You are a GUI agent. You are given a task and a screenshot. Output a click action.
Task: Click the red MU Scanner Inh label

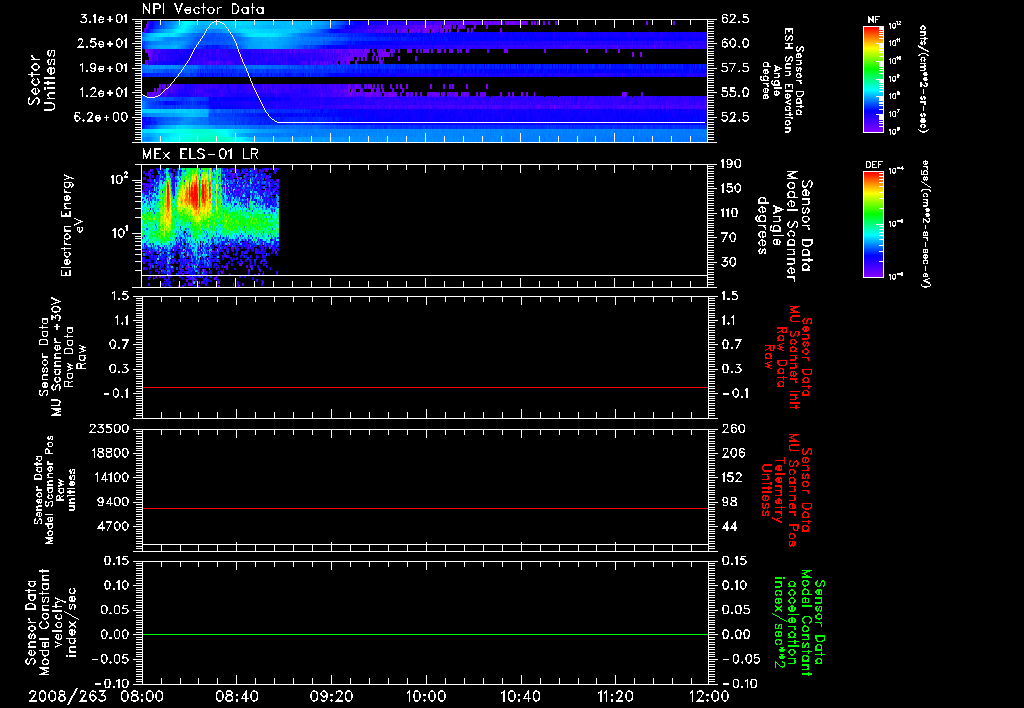click(x=787, y=357)
